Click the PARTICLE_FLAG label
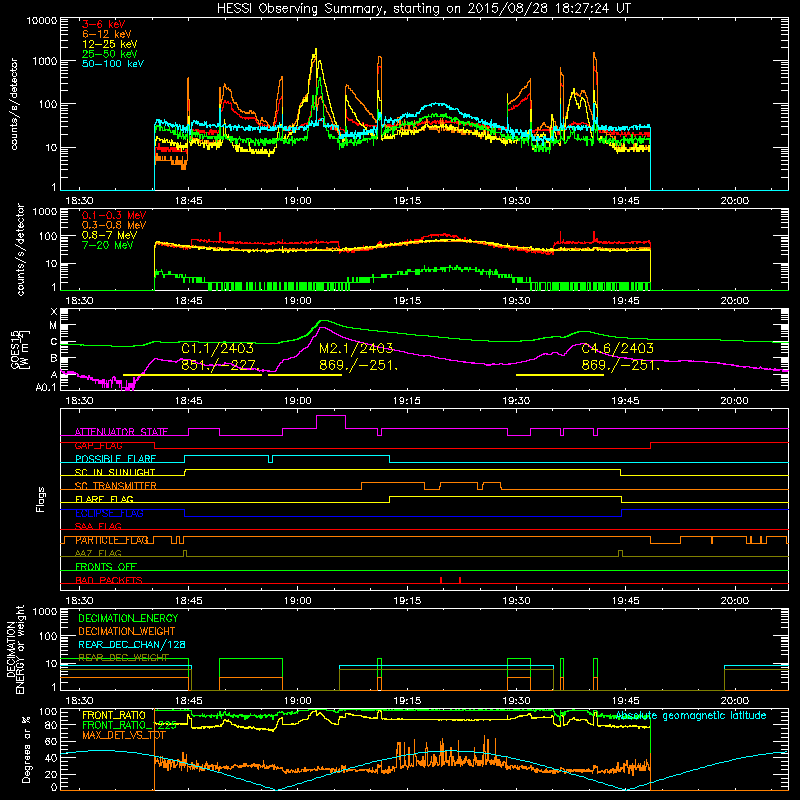This screenshot has height=800, width=800. pos(112,540)
